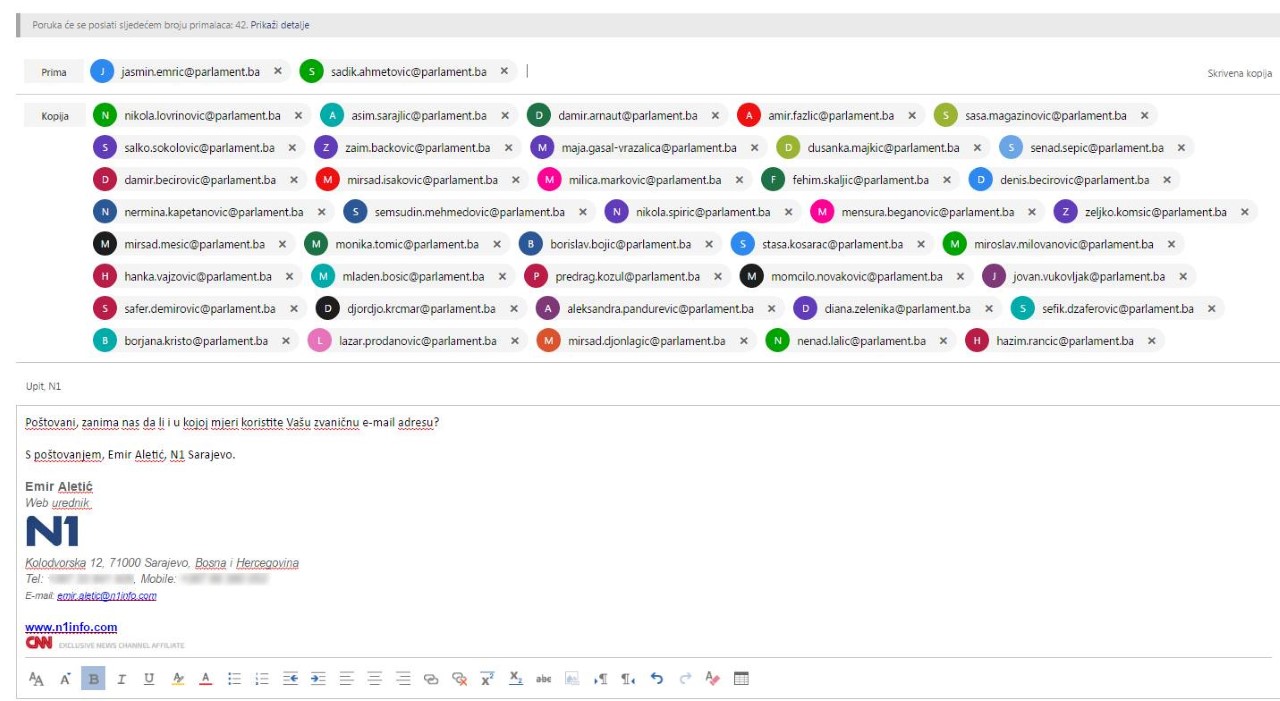1280x701 pixels.
Task: Insert a table from the toolbar
Action: pyautogui.click(x=741, y=679)
